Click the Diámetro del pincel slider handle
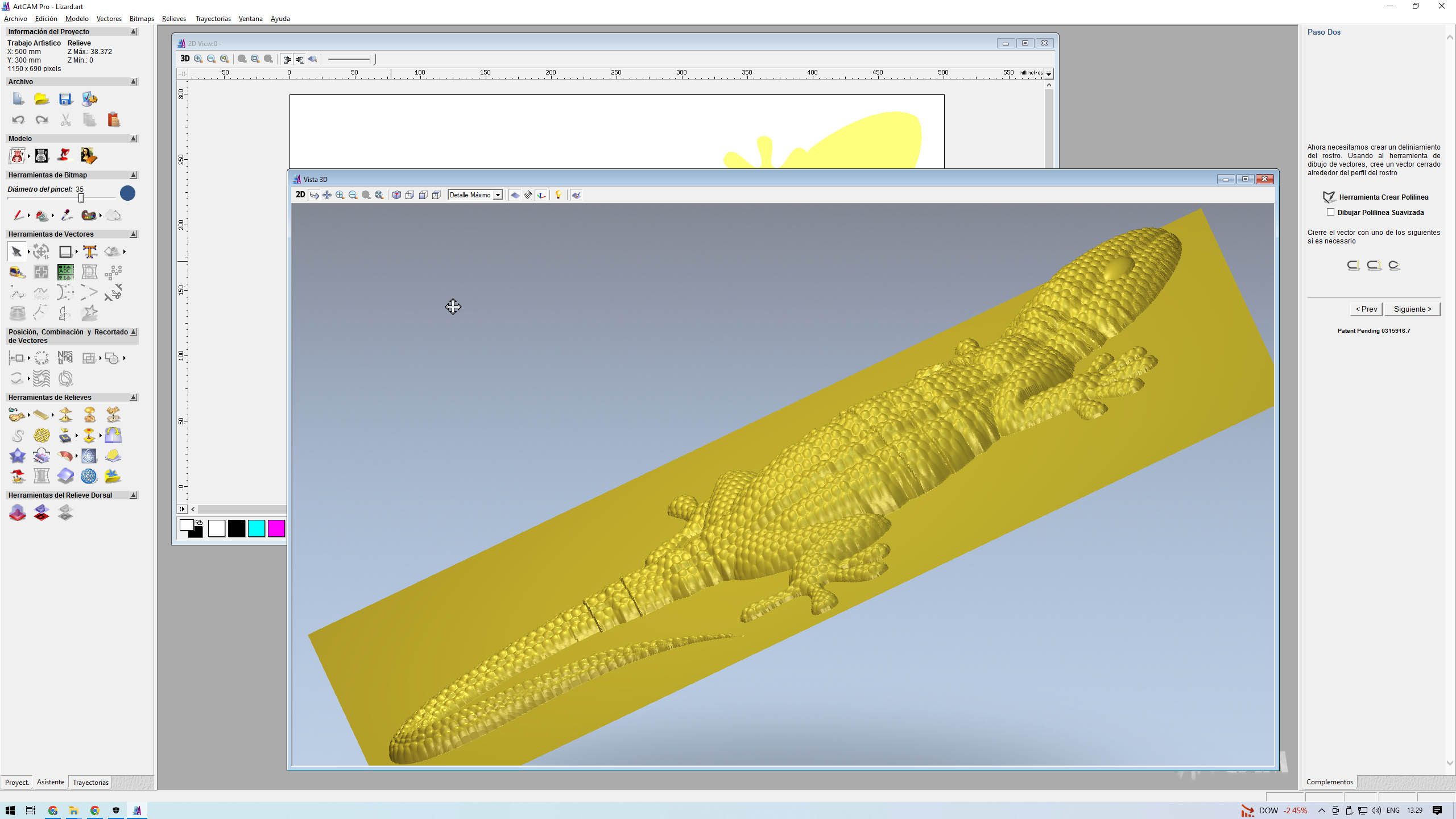 click(81, 197)
